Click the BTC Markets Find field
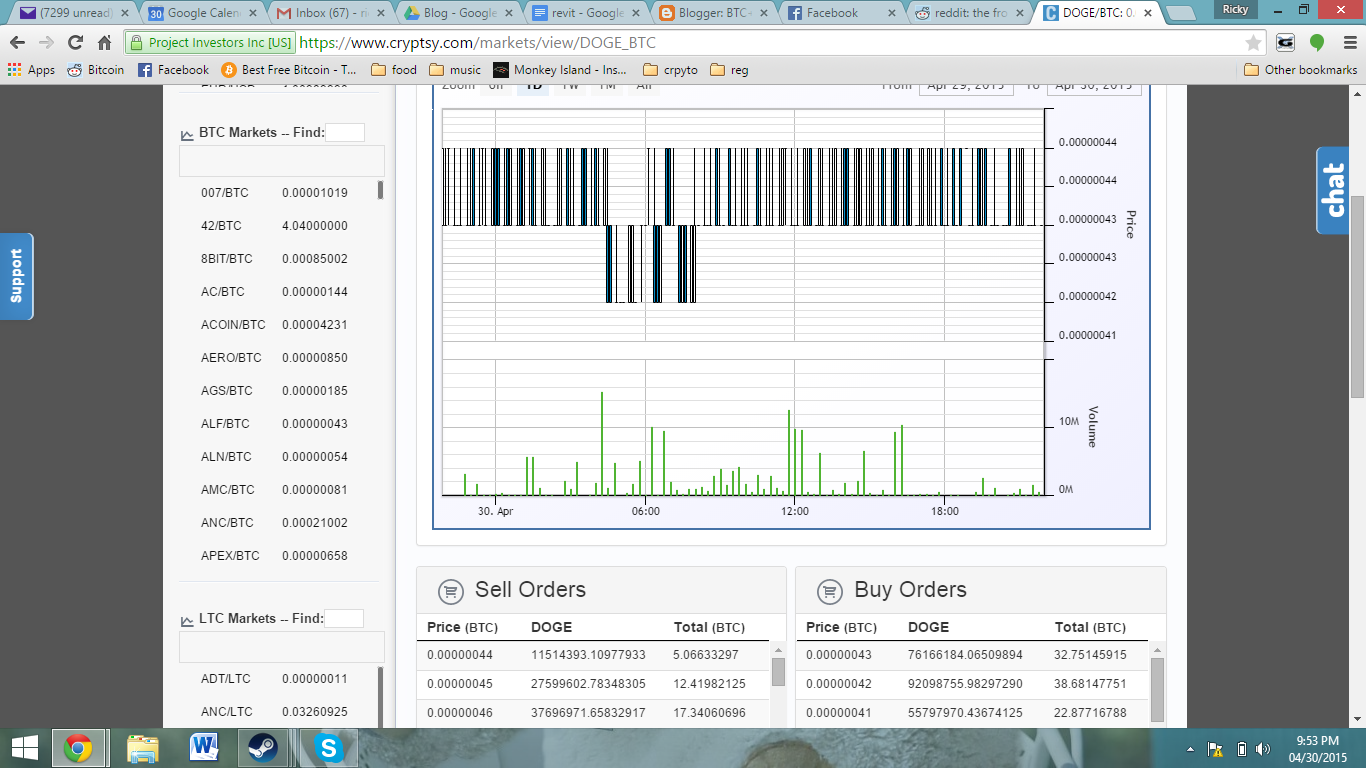 345,133
